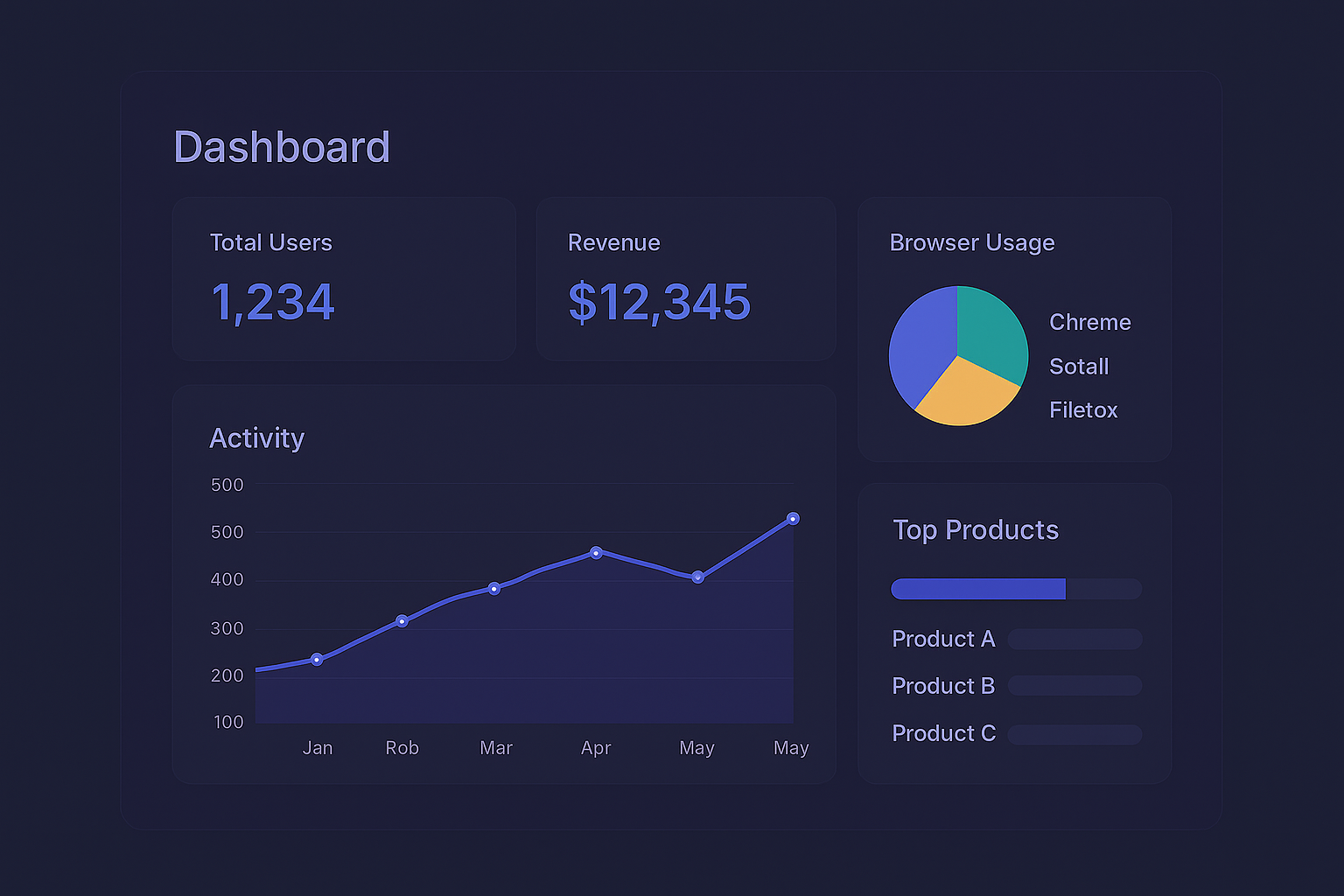Click the blue Top Products progress bar
This screenshot has height=896, width=1344.
(977, 589)
